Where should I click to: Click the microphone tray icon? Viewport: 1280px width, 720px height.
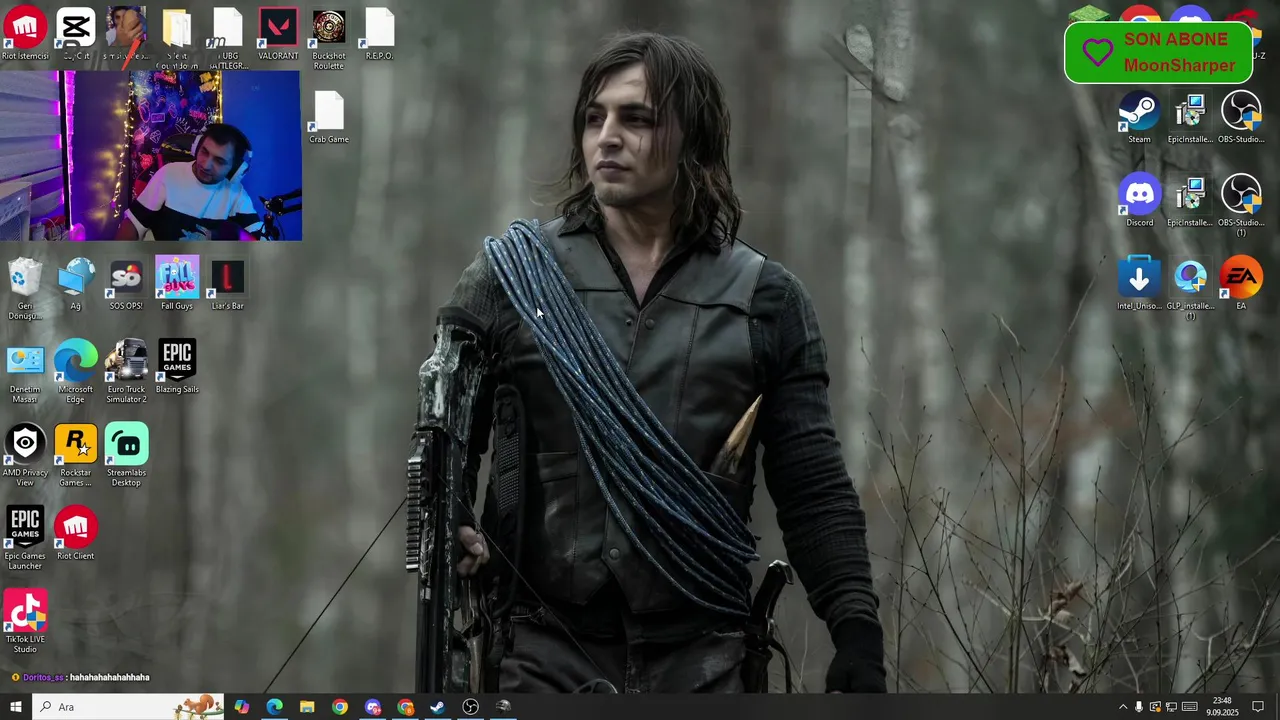coord(1139,707)
